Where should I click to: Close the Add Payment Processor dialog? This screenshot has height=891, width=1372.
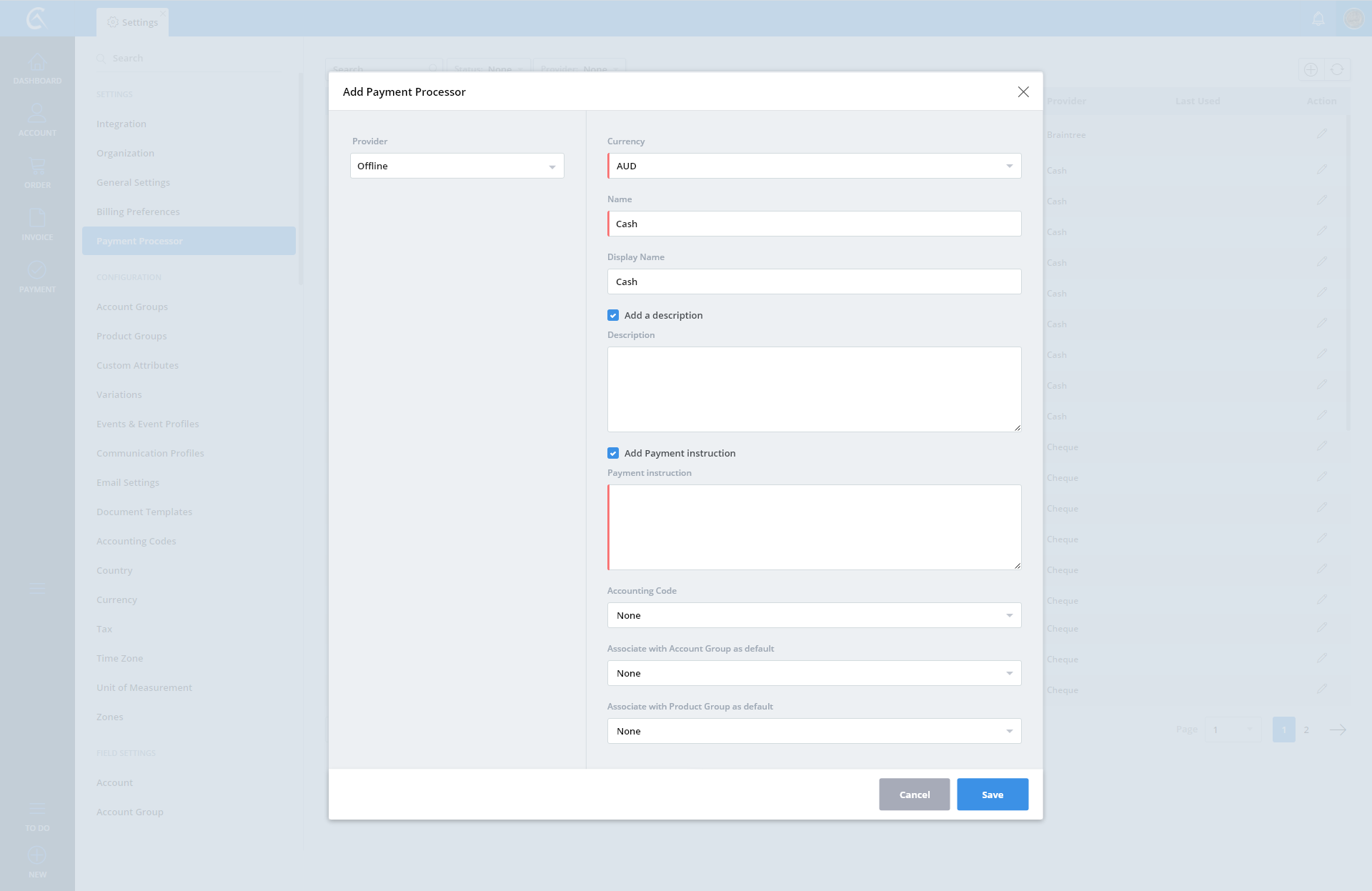click(x=1023, y=91)
